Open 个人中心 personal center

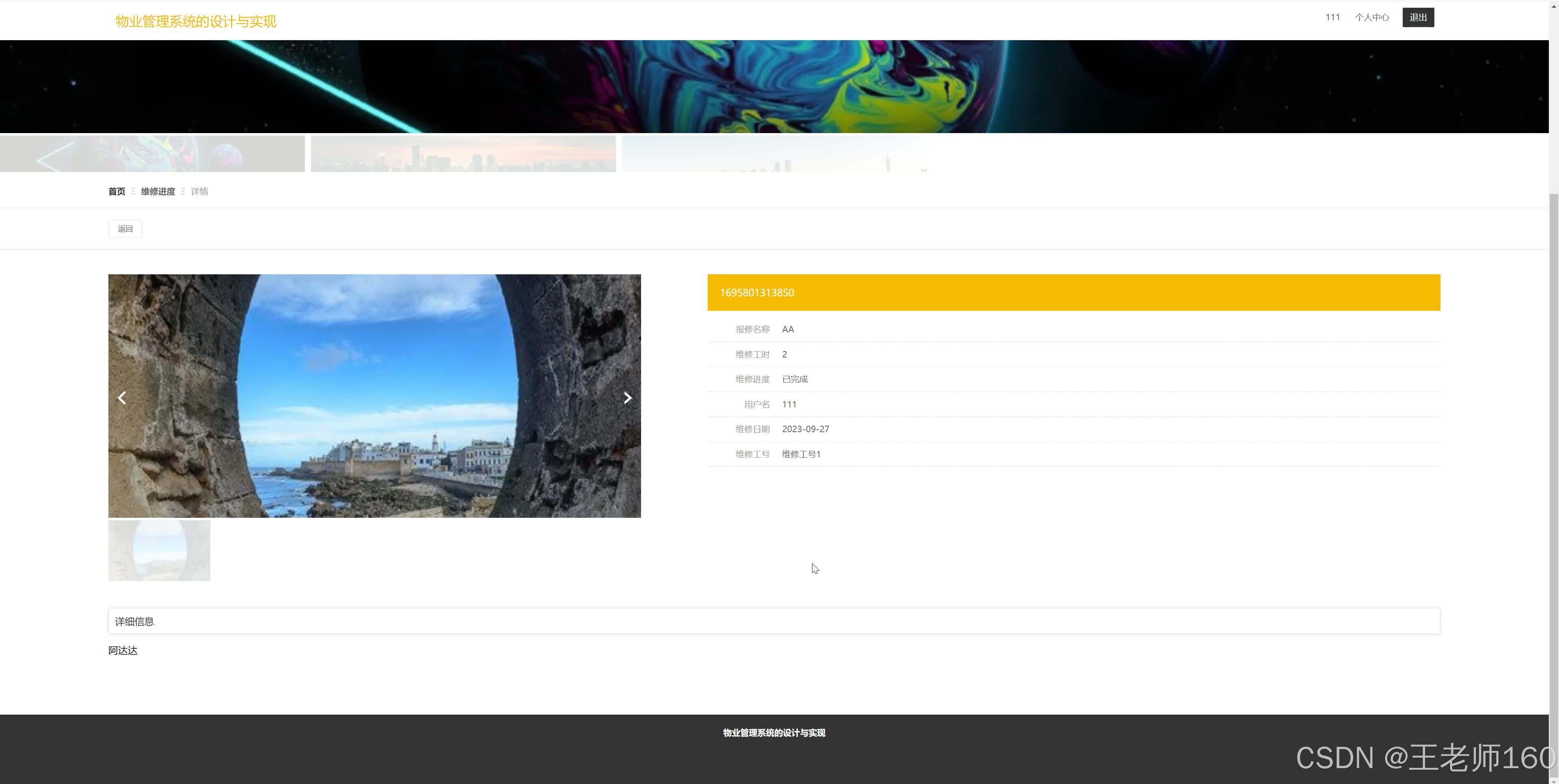point(1371,17)
